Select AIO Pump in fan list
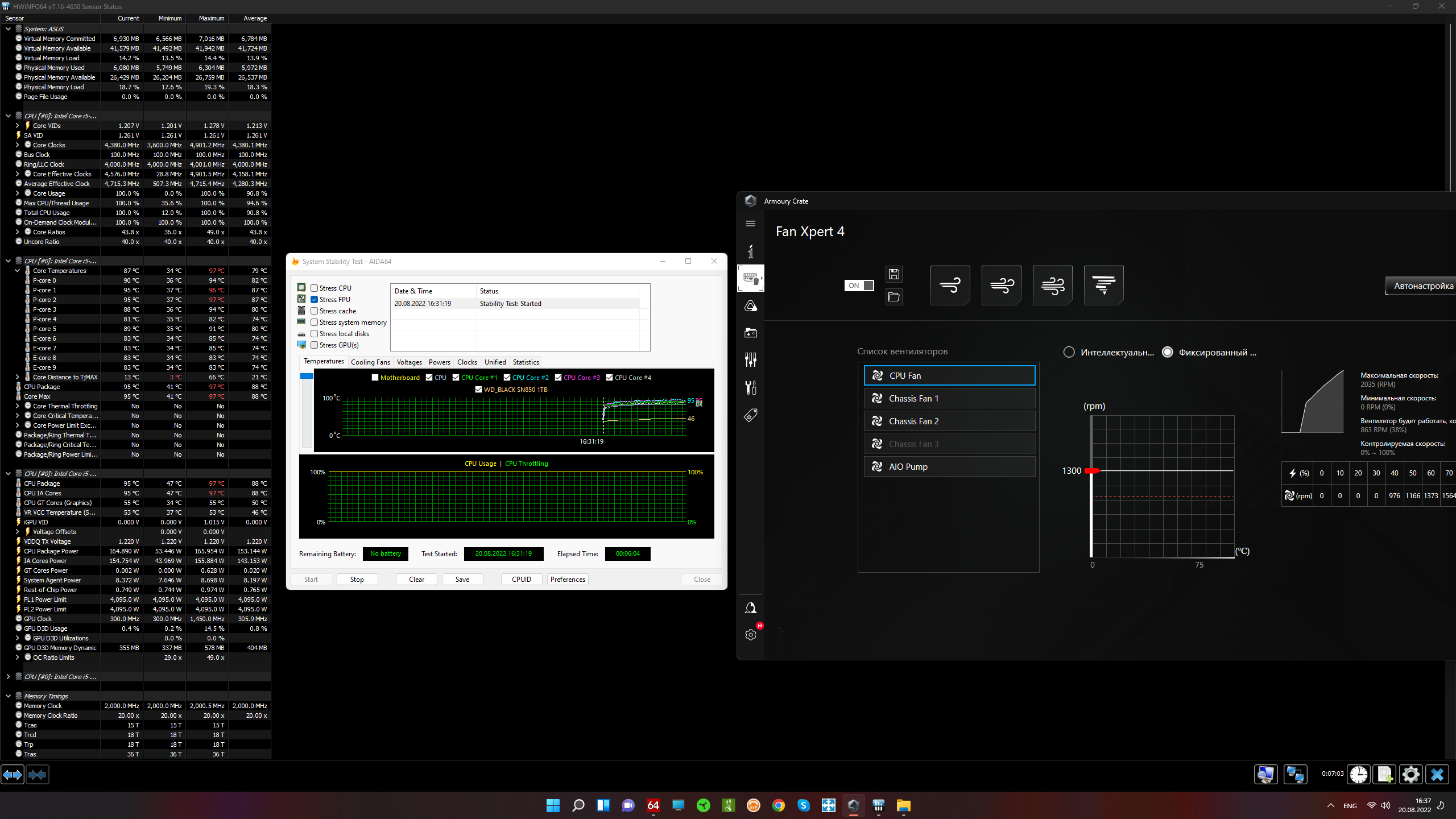This screenshot has height=819, width=1456. 949,466
